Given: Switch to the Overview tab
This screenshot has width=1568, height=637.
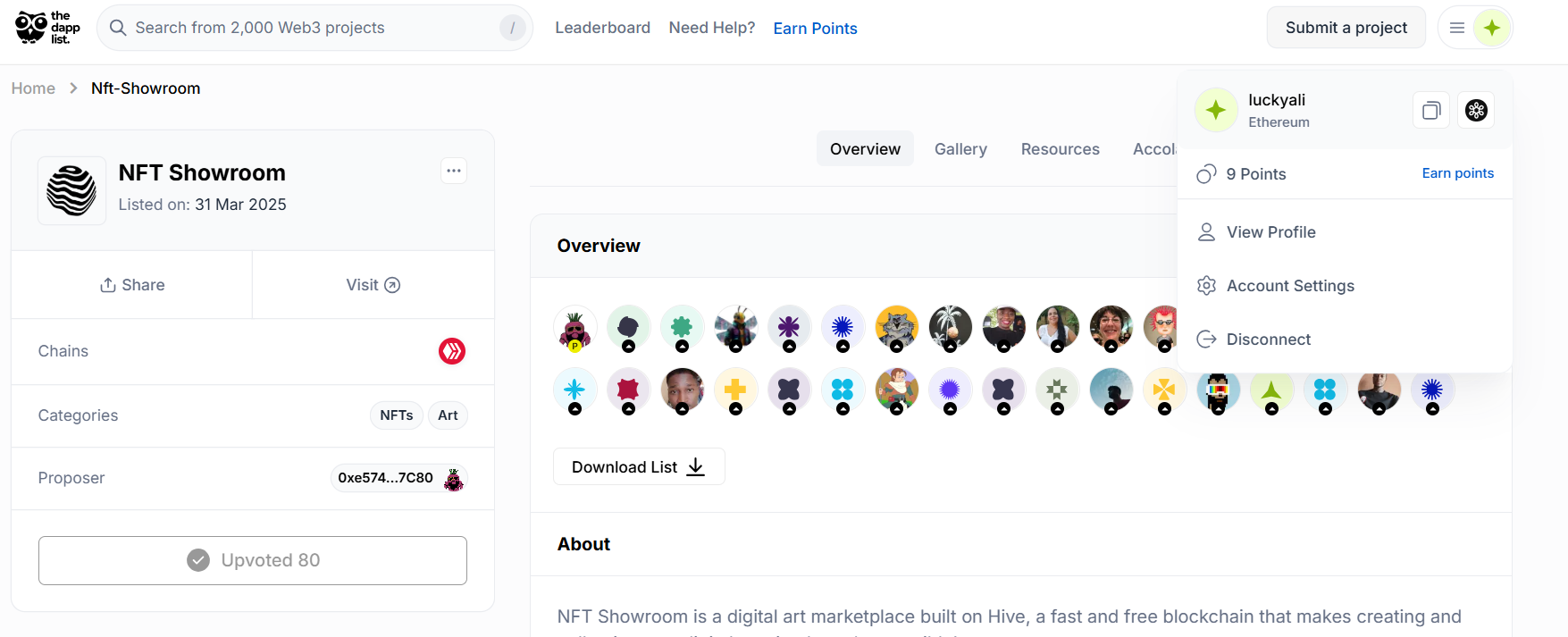Looking at the screenshot, I should (x=865, y=149).
